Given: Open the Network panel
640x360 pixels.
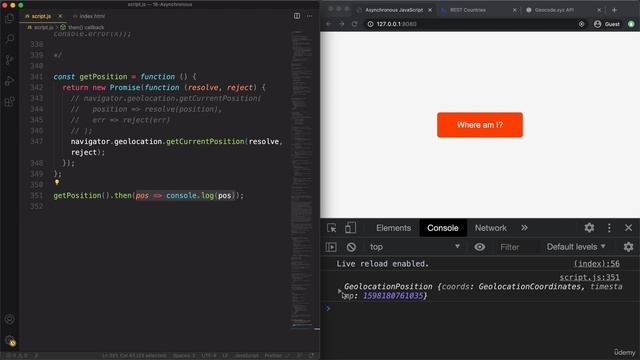Looking at the screenshot, I should point(490,228).
